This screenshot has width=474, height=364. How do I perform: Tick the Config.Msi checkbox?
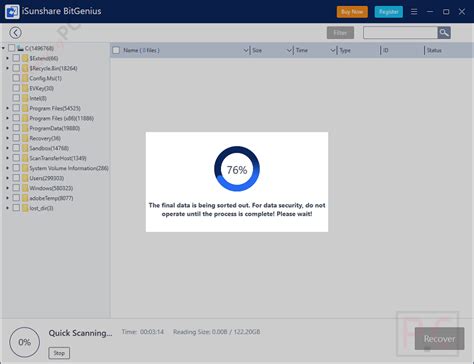16,78
